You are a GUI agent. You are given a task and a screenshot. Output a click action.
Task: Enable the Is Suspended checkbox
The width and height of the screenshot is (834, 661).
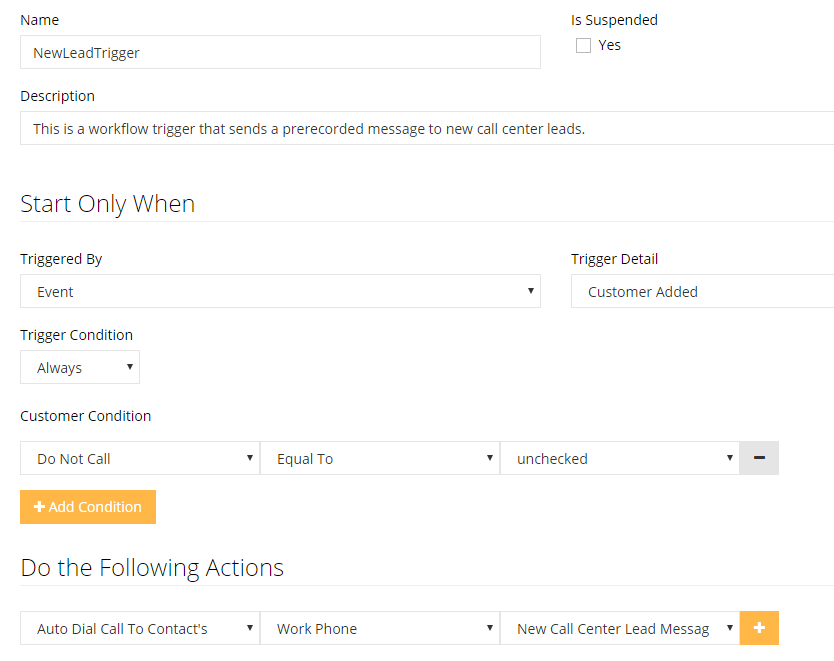584,45
